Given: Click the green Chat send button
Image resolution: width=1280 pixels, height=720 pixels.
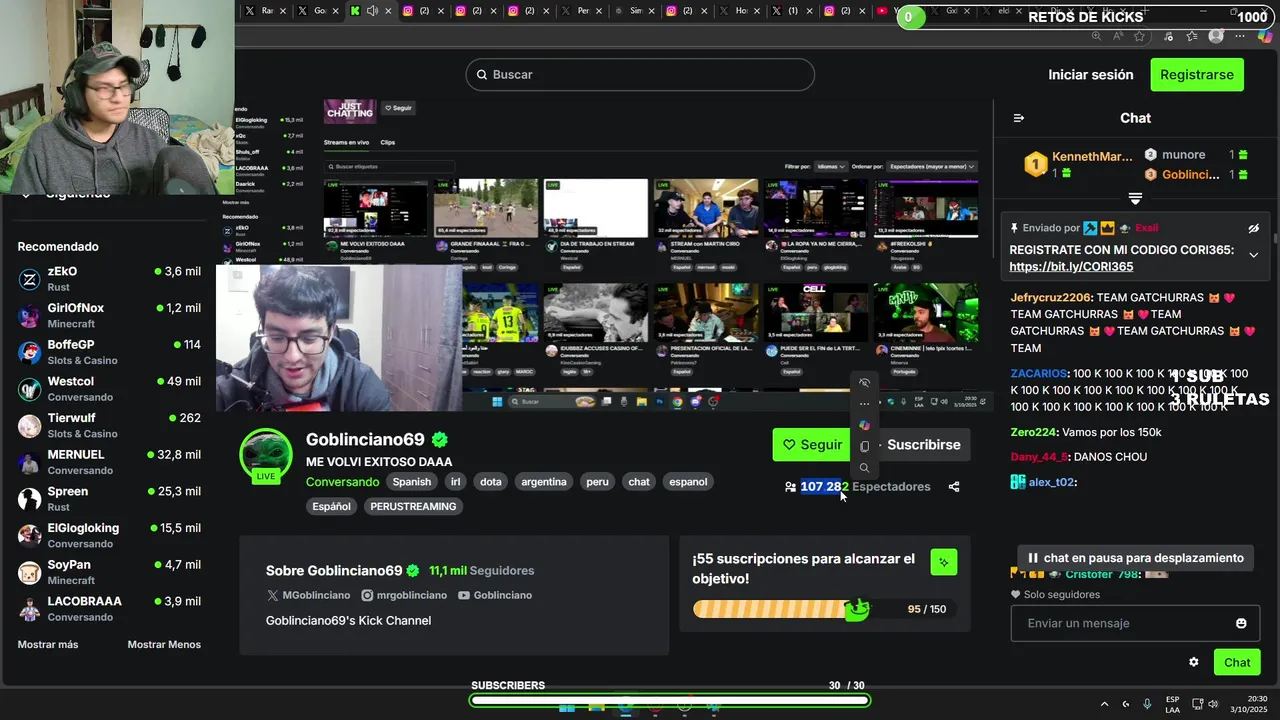Looking at the screenshot, I should 1237,662.
